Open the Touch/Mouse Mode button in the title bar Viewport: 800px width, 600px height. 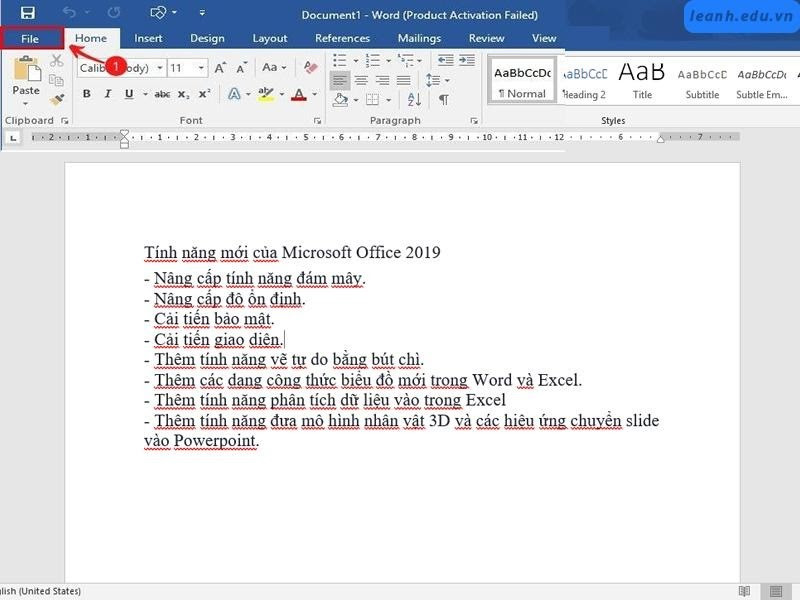point(158,13)
